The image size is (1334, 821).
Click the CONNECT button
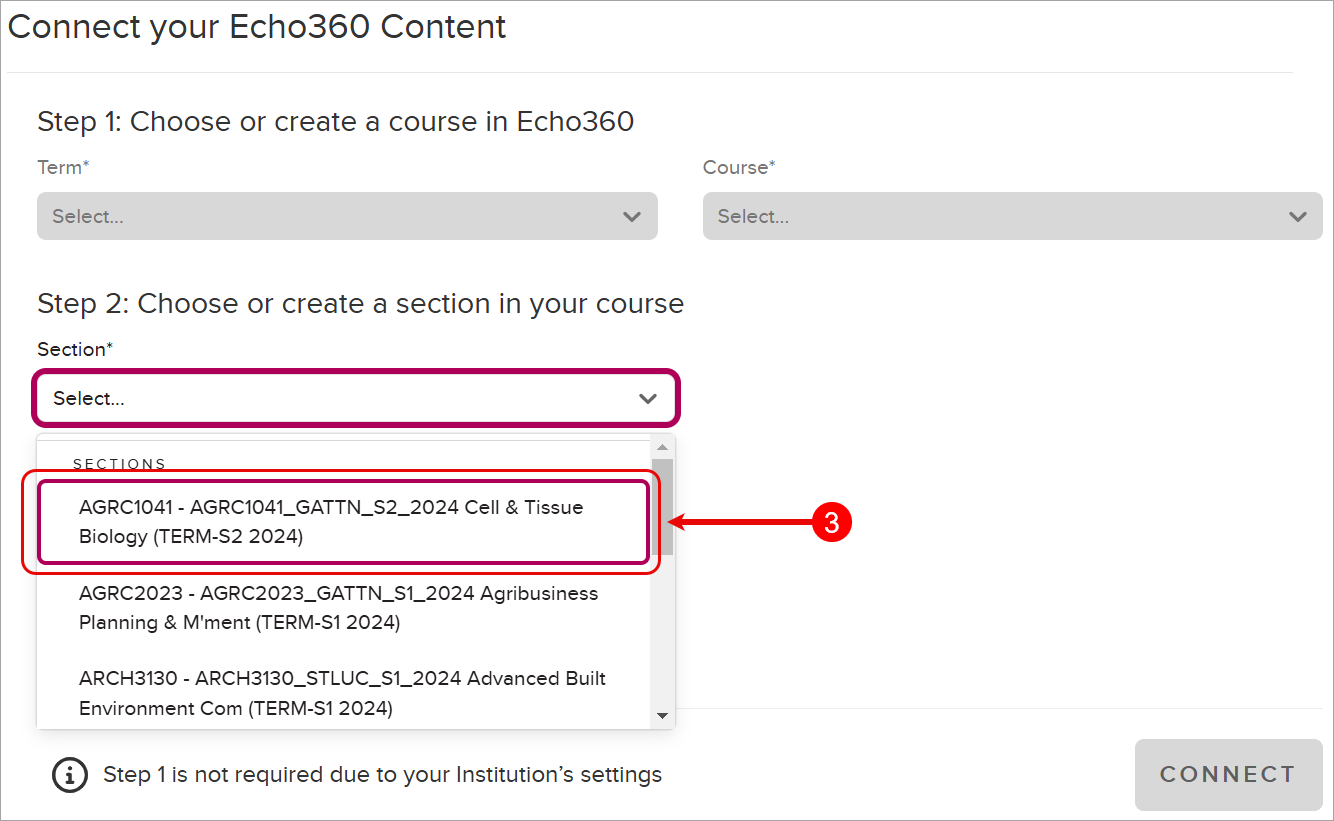pos(1228,775)
